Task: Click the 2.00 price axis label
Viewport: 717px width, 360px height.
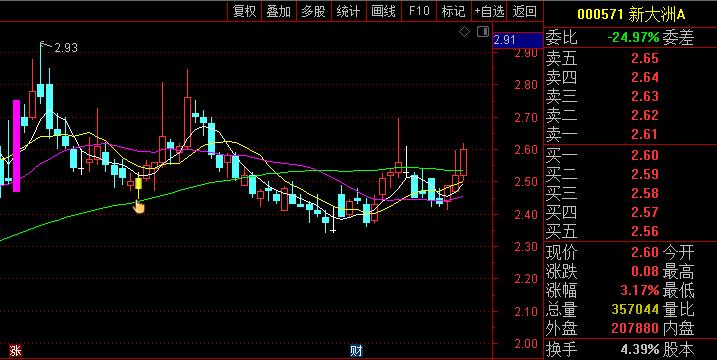Action: [526, 344]
